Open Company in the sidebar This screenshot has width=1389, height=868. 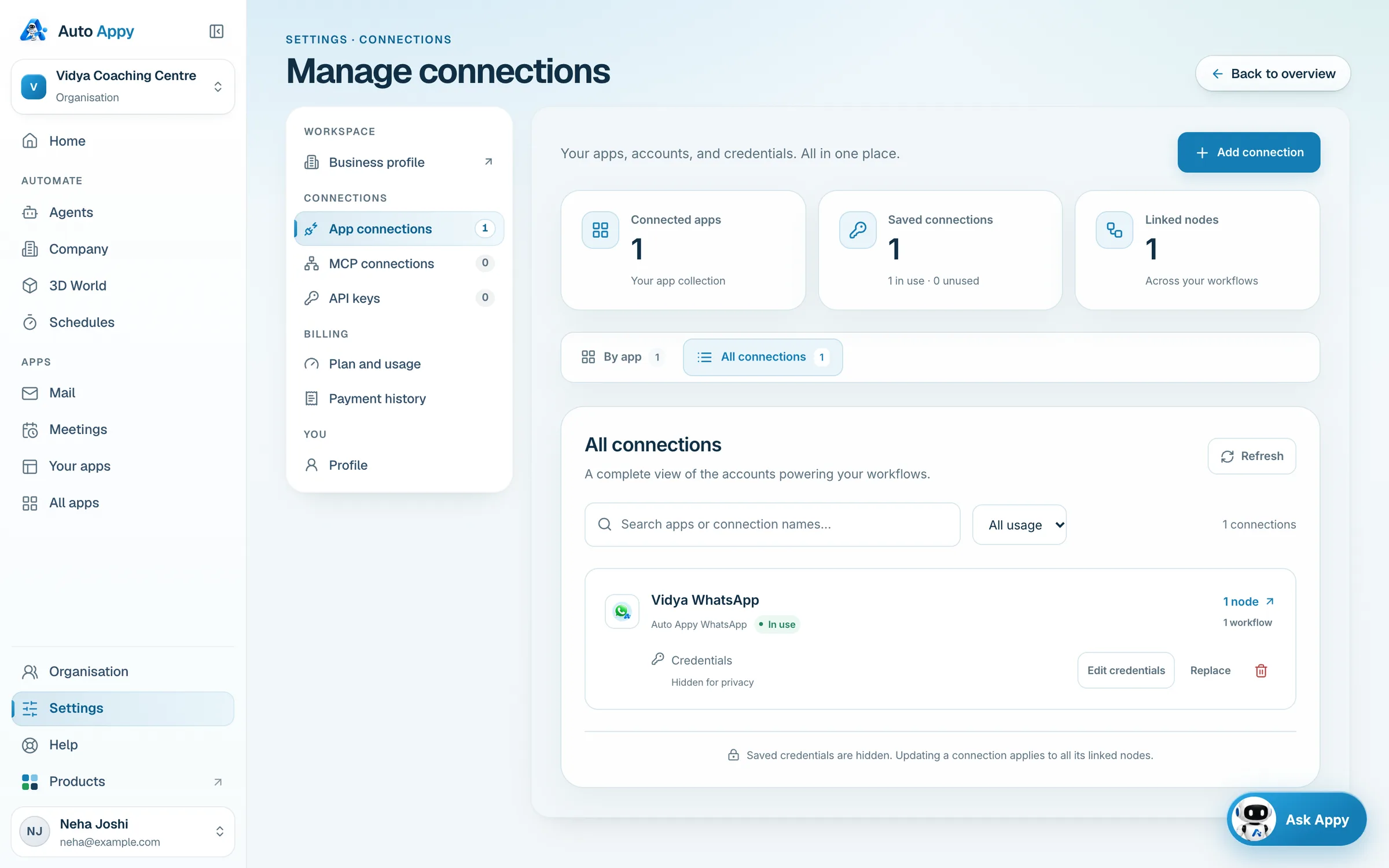pyautogui.click(x=123, y=249)
